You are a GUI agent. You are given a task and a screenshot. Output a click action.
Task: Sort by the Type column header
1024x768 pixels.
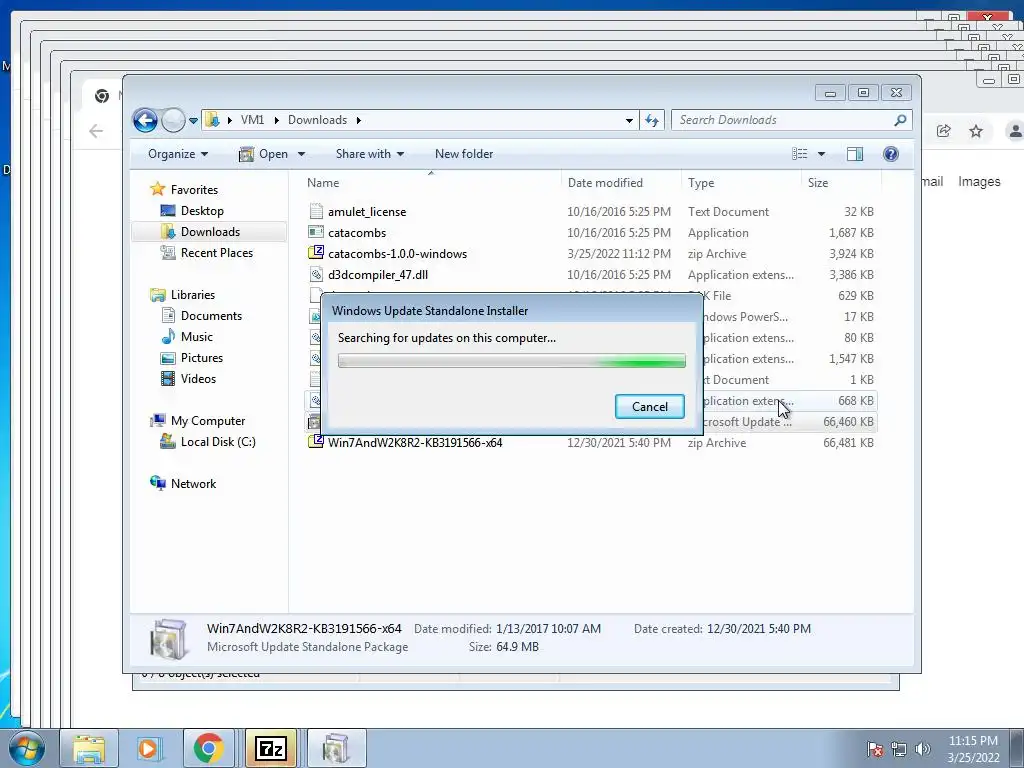click(x=741, y=183)
